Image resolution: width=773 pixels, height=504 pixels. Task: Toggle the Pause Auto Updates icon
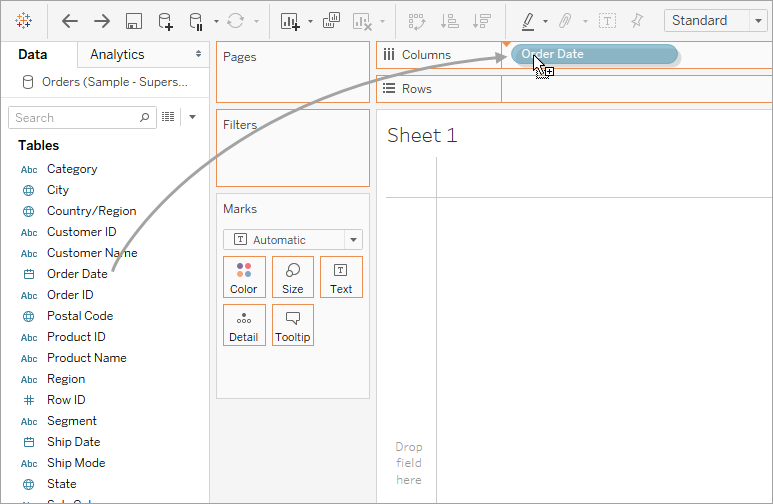click(x=196, y=21)
